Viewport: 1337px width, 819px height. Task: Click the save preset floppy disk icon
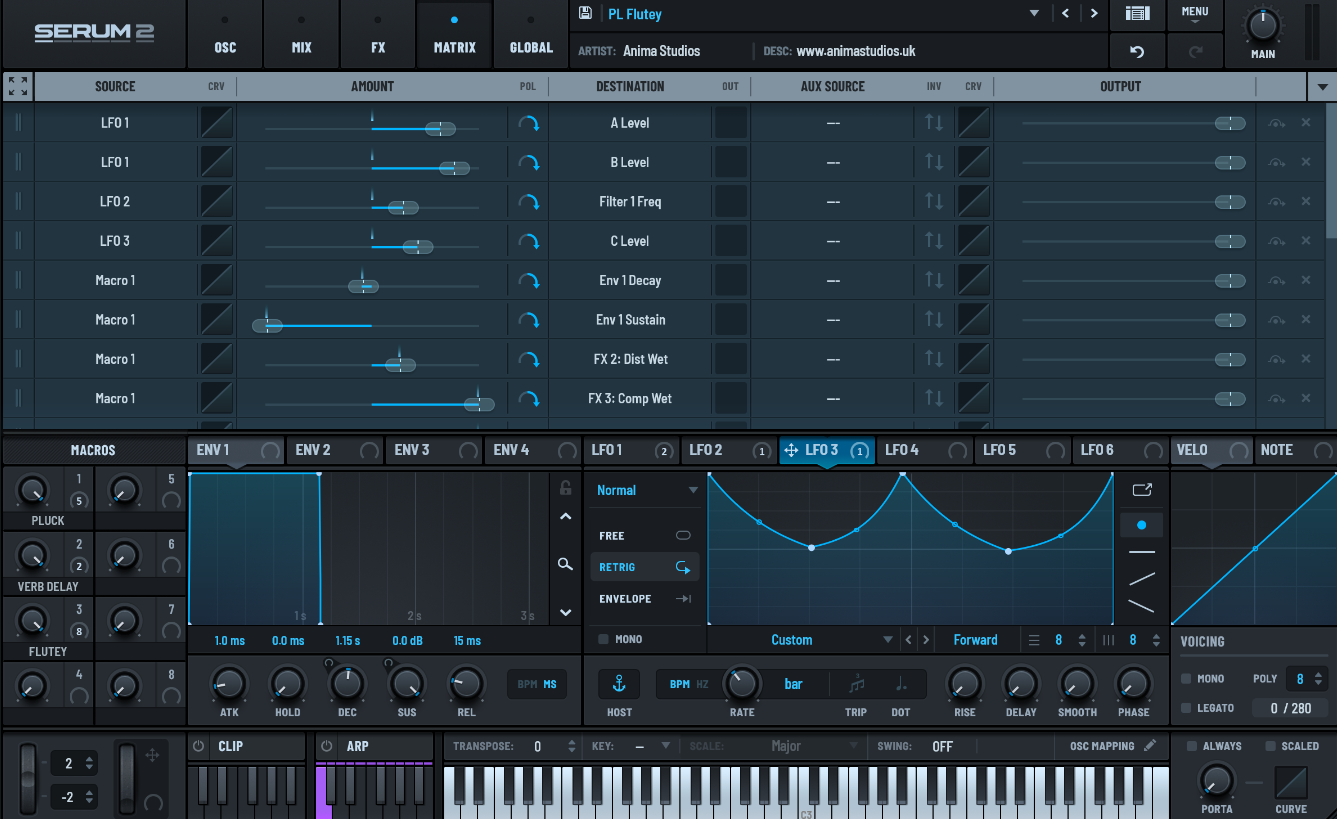(x=585, y=14)
